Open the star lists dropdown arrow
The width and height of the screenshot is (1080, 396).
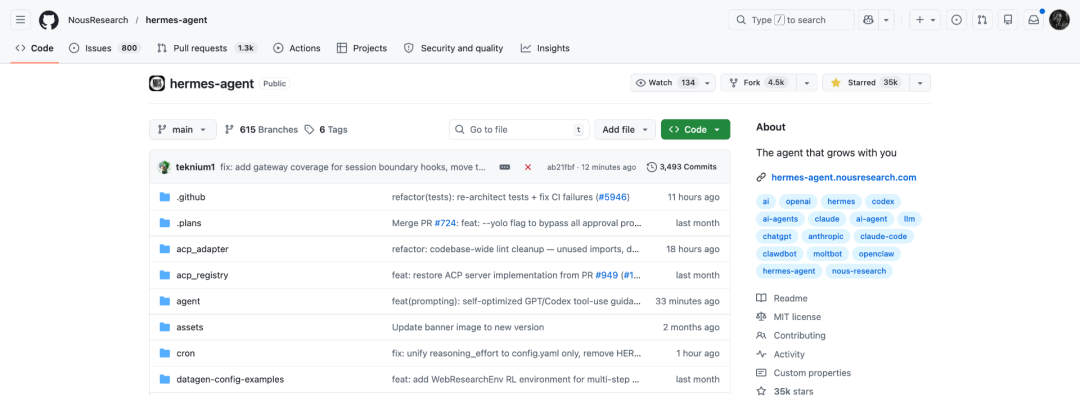(920, 83)
